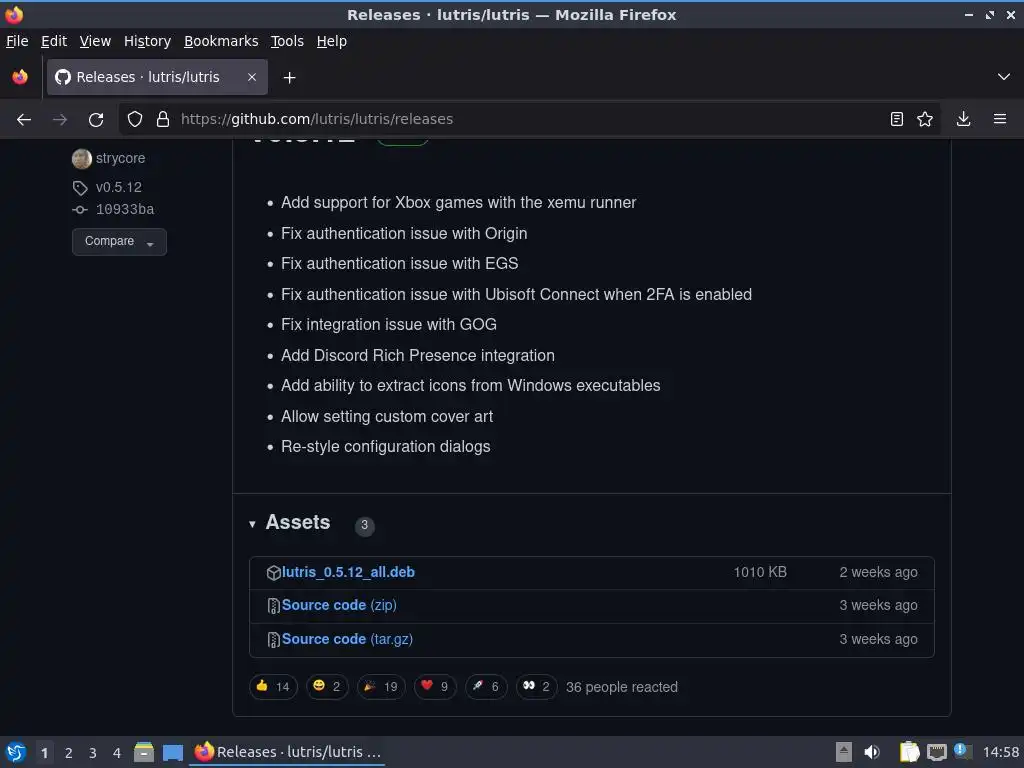
Task: Open the downloads panel icon
Action: click(x=963, y=119)
